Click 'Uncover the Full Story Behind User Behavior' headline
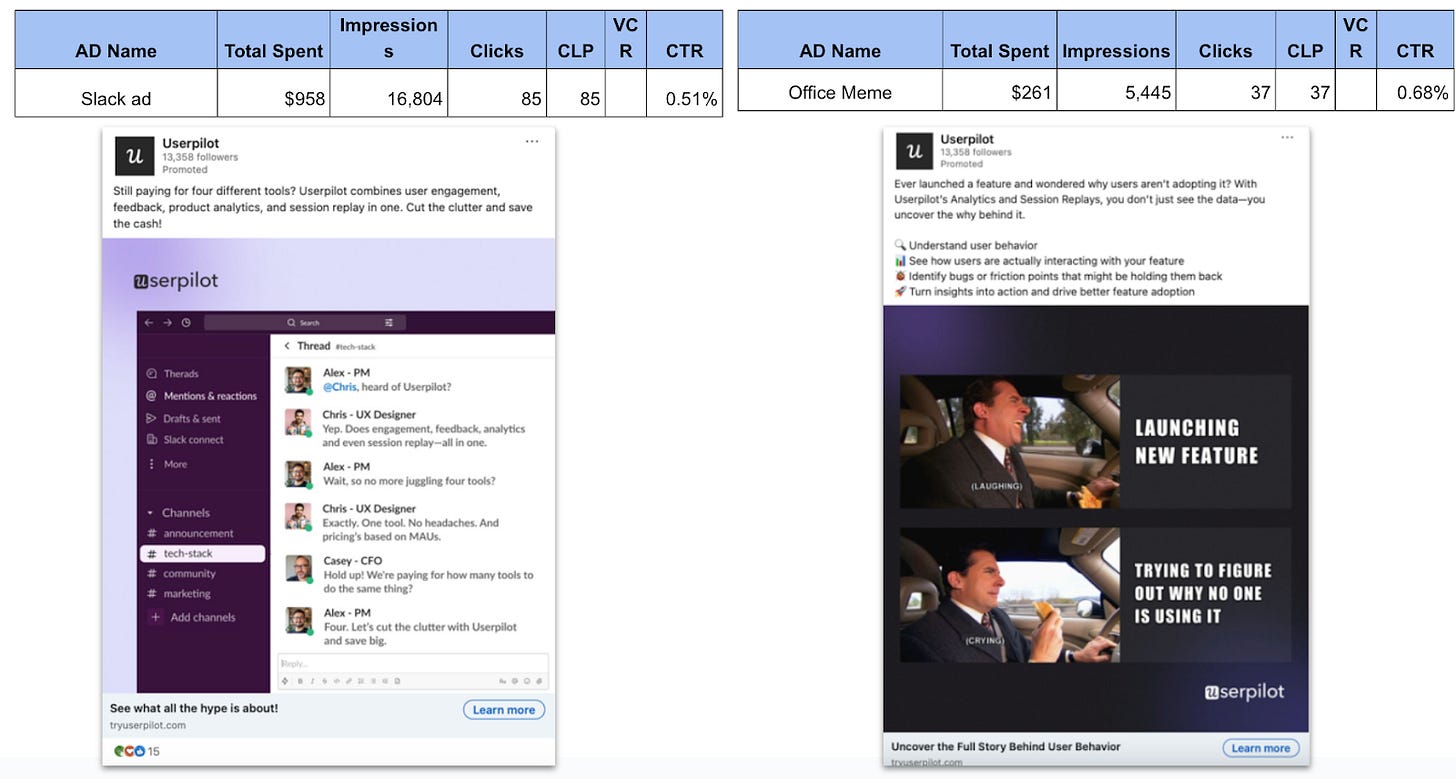Image resolution: width=1456 pixels, height=779 pixels. (x=1006, y=746)
